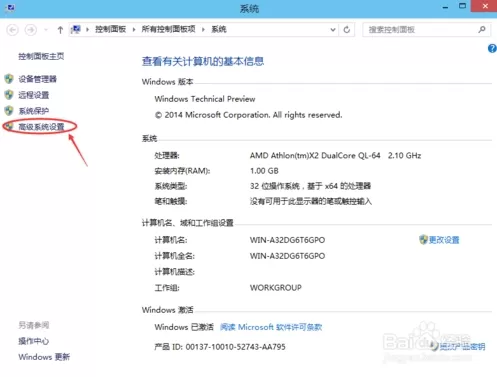Open 设备管理器 from sidebar
Image resolution: width=497 pixels, height=377 pixels.
[37, 79]
